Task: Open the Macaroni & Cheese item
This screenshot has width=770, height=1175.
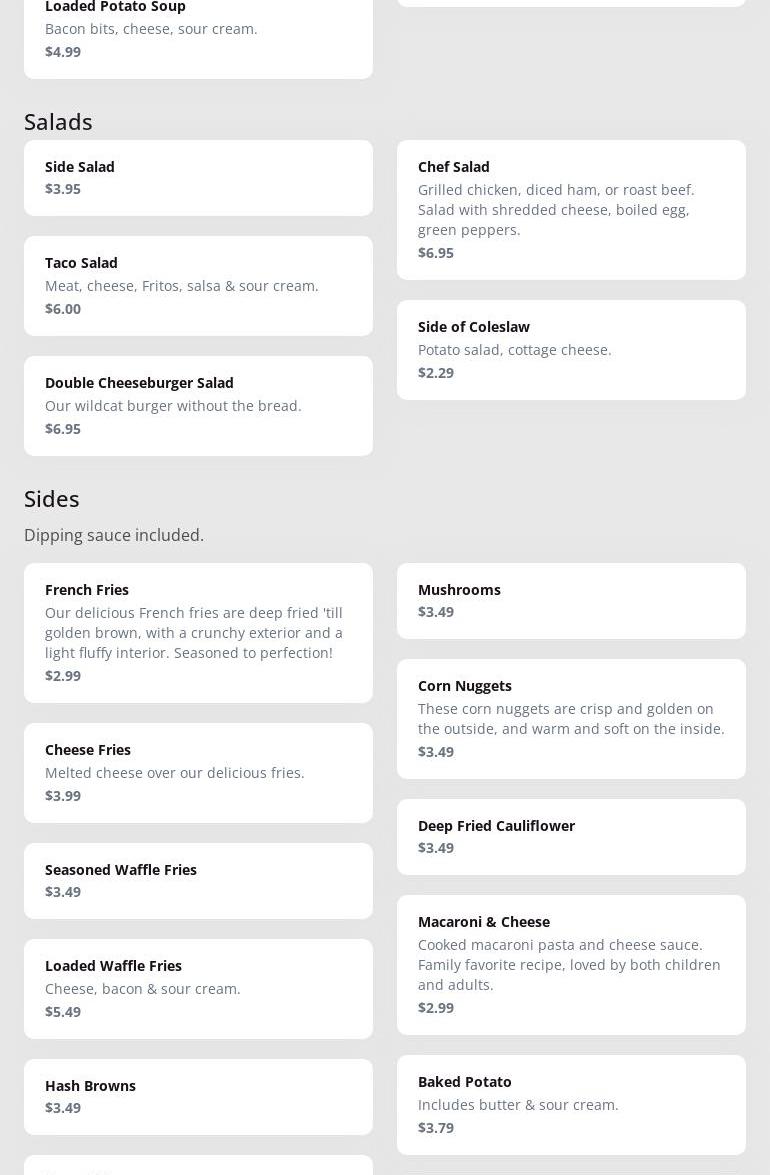Action: pyautogui.click(x=571, y=964)
